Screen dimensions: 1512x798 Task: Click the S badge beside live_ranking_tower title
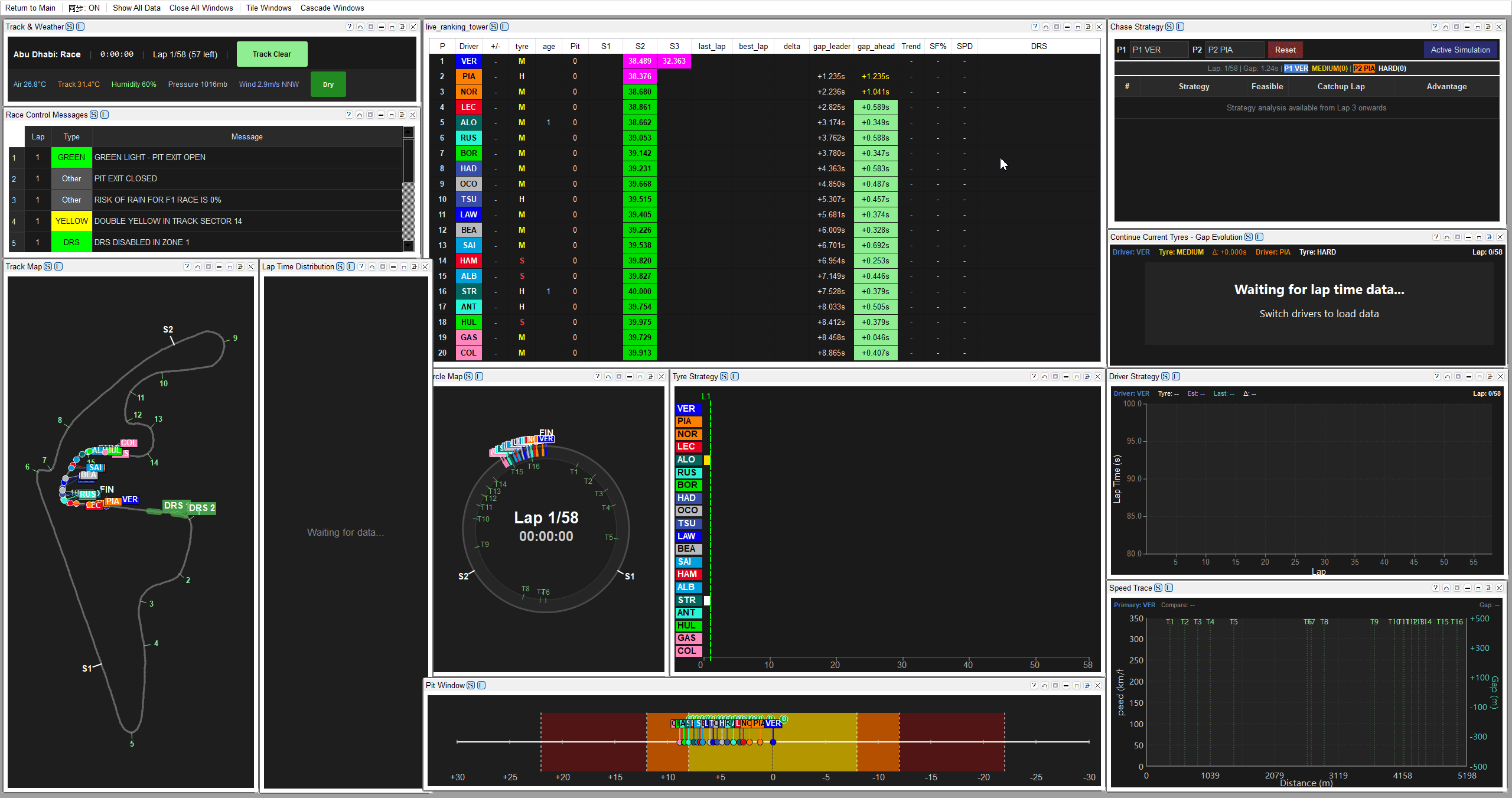494,27
